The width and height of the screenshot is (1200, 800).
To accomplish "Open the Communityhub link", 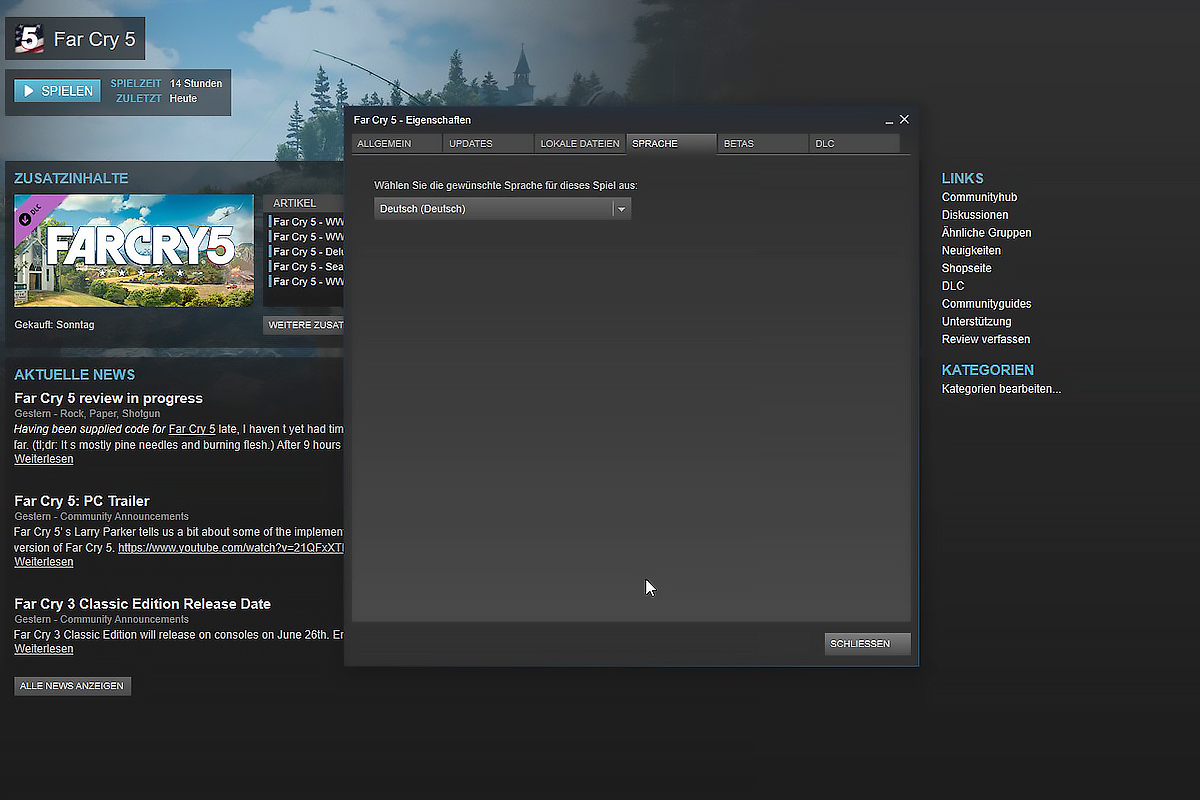I will 979,197.
